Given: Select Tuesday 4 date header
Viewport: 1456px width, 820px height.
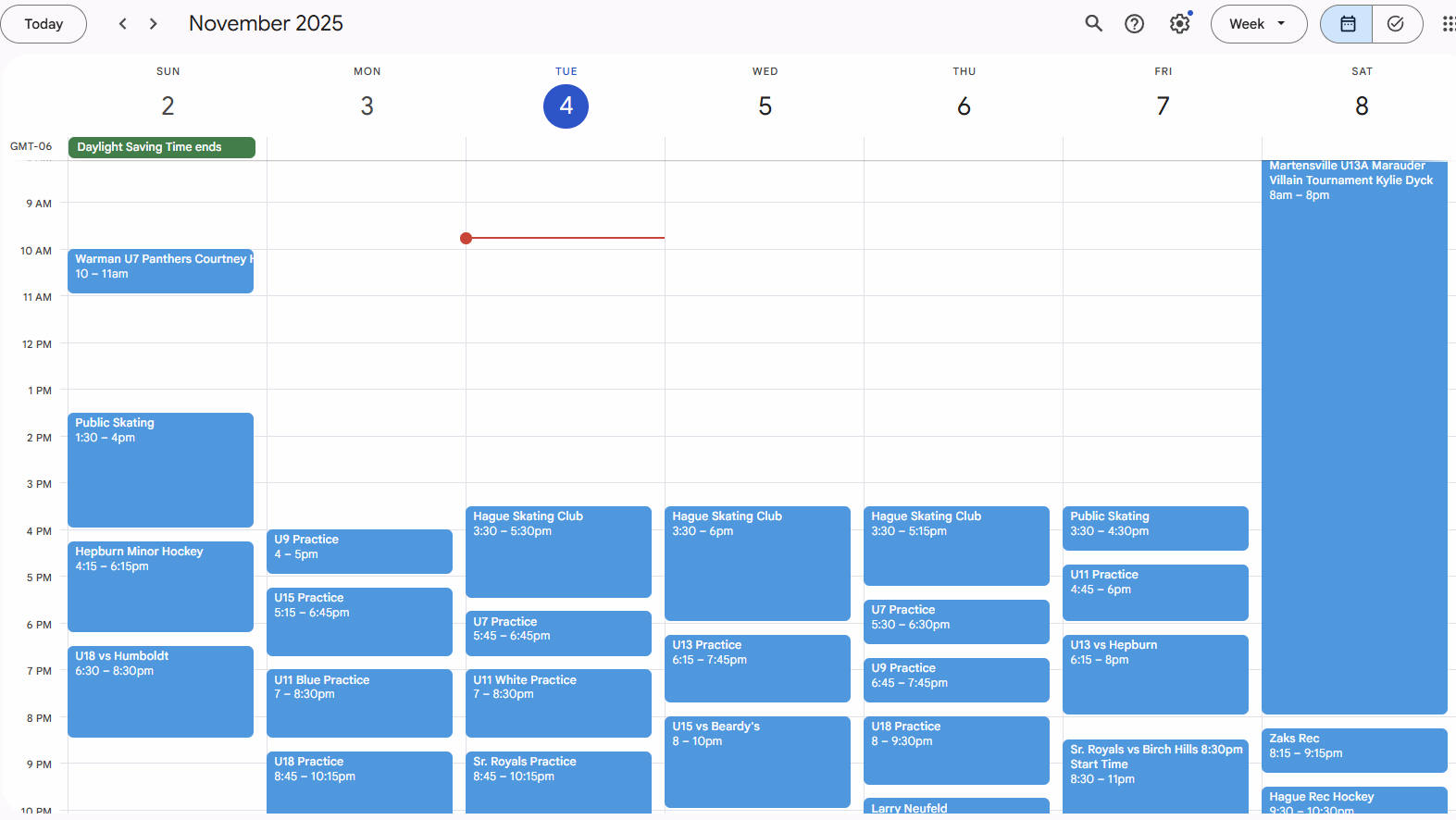Looking at the screenshot, I should (566, 106).
